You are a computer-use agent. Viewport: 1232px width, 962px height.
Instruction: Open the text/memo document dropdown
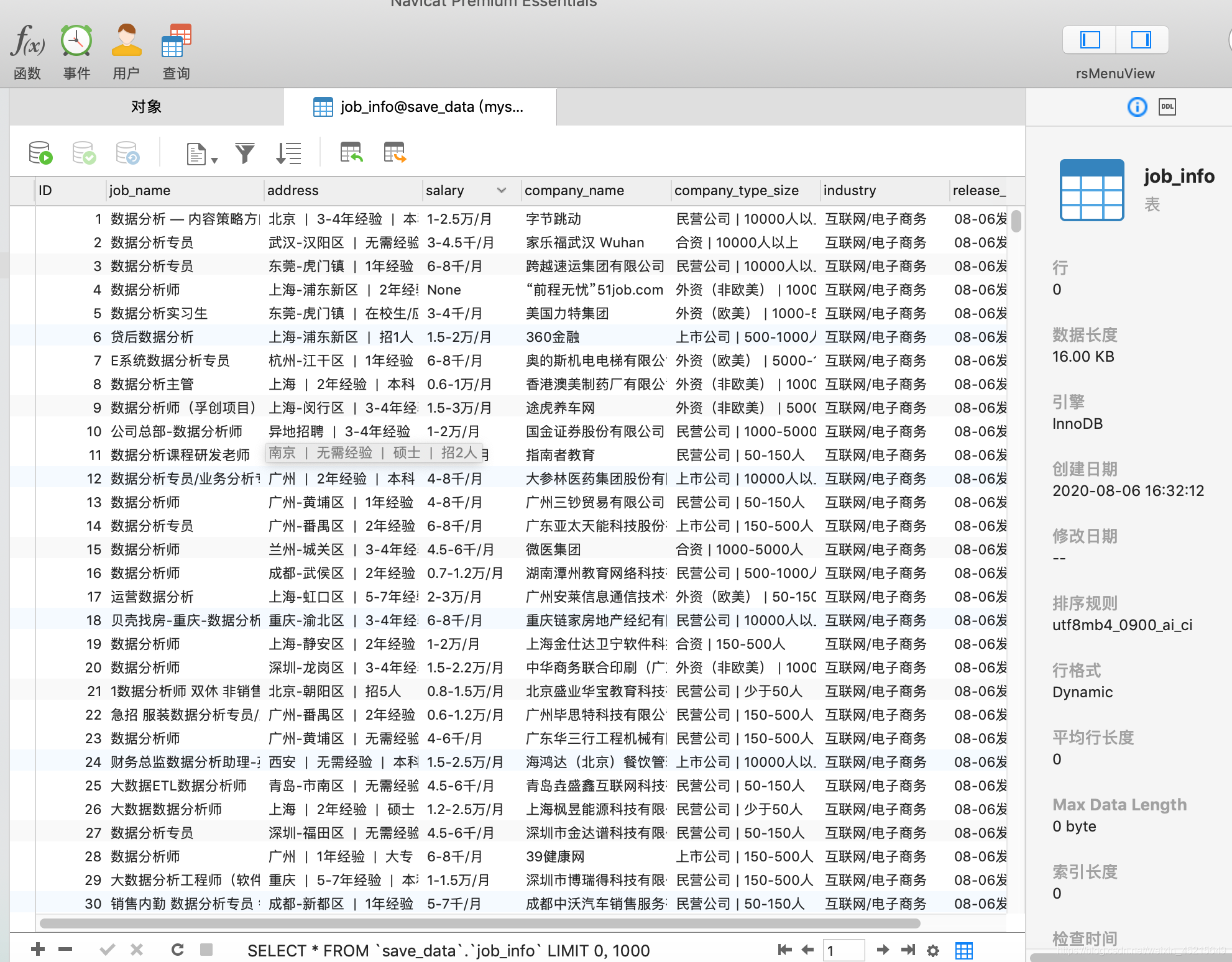pyautogui.click(x=202, y=153)
